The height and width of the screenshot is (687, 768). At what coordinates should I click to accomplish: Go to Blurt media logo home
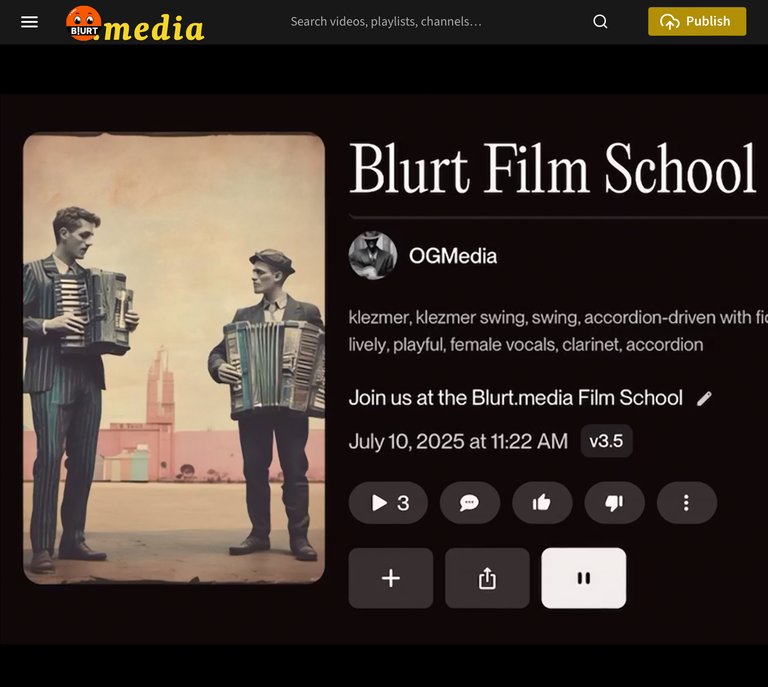pos(135,24)
